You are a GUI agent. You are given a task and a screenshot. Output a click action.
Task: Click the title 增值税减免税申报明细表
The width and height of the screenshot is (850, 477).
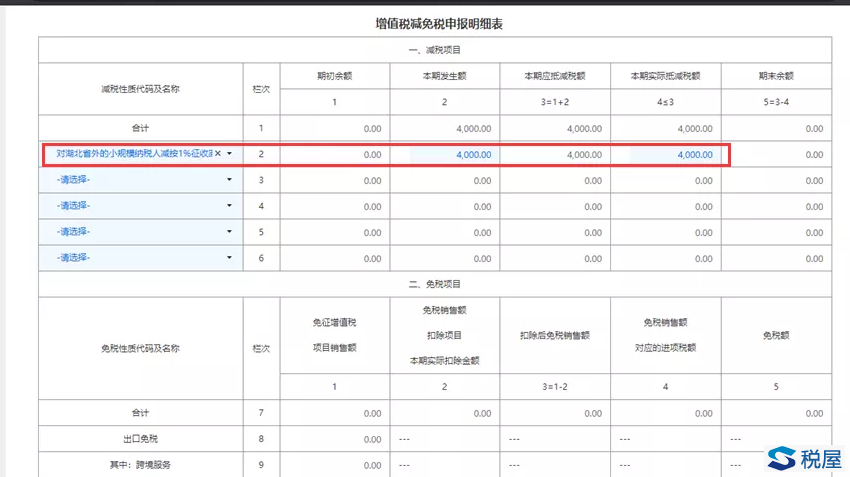439,24
